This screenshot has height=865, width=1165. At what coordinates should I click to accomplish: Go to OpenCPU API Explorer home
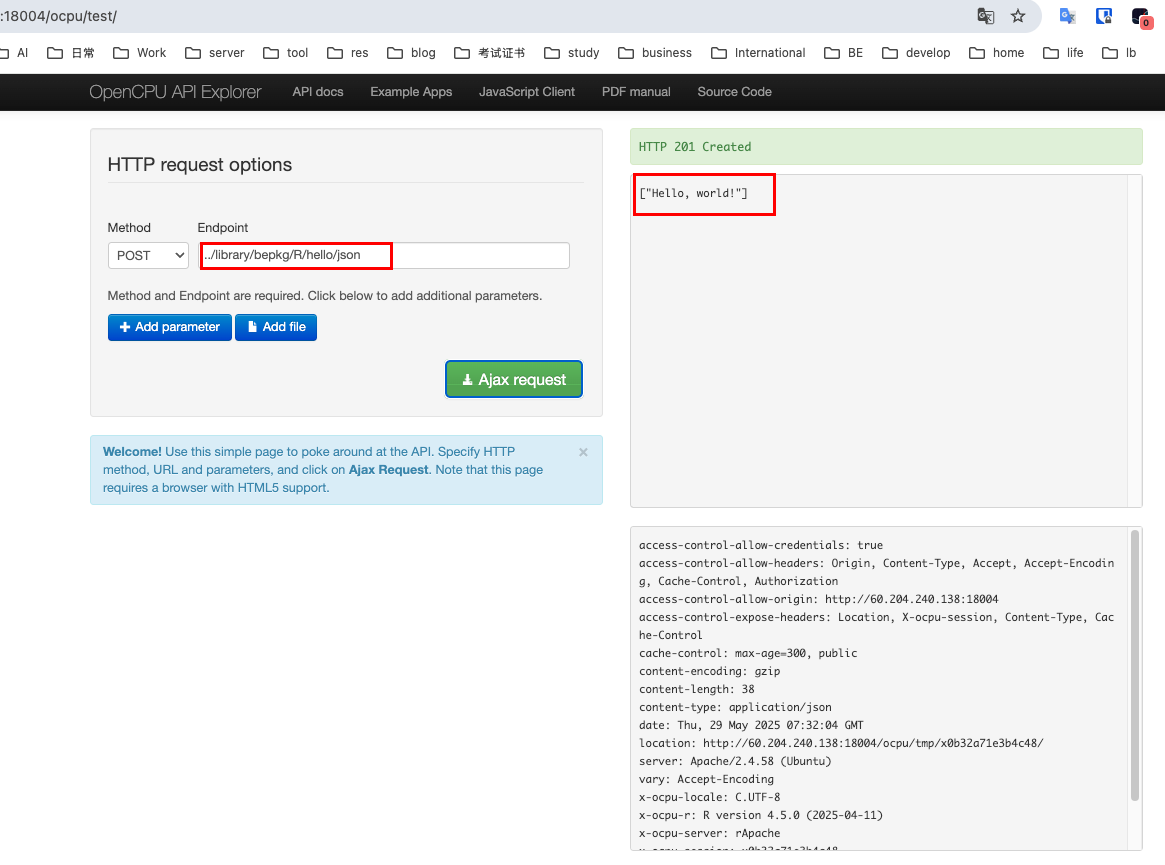175,92
